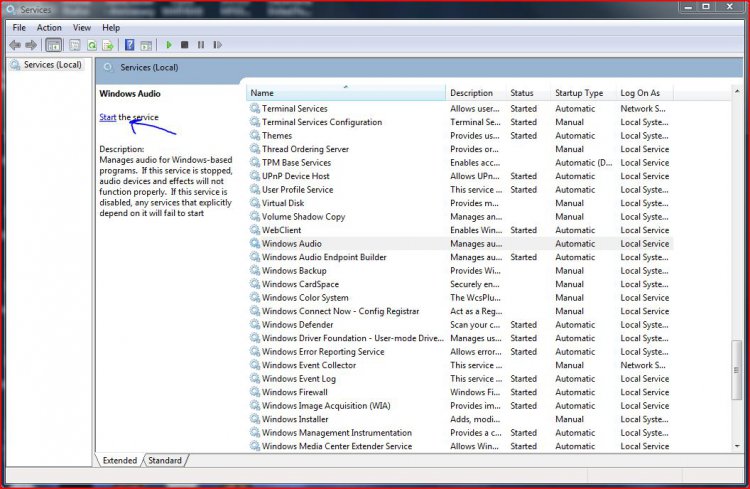Click the gear icon beside Windows Audio
Screen dimensions: 750x489
(255, 243)
